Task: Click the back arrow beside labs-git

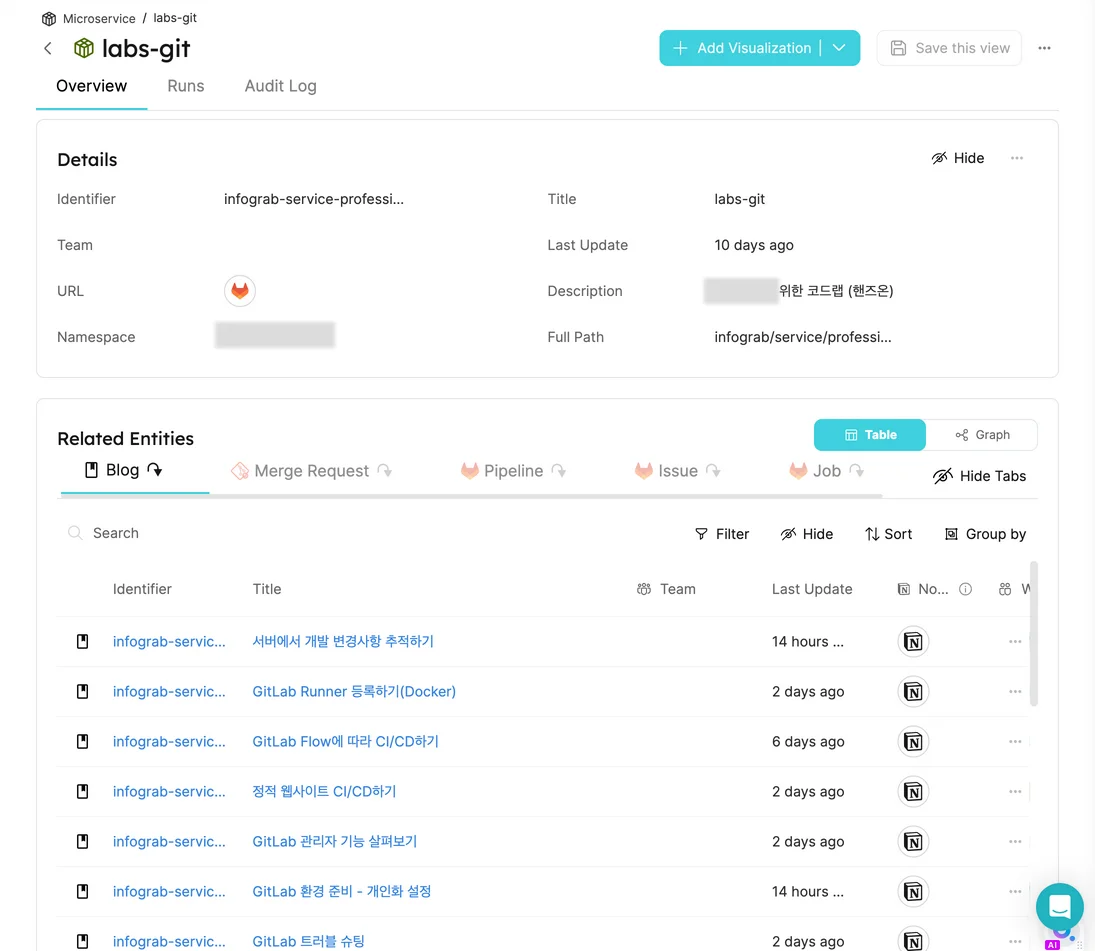Action: pyautogui.click(x=48, y=49)
